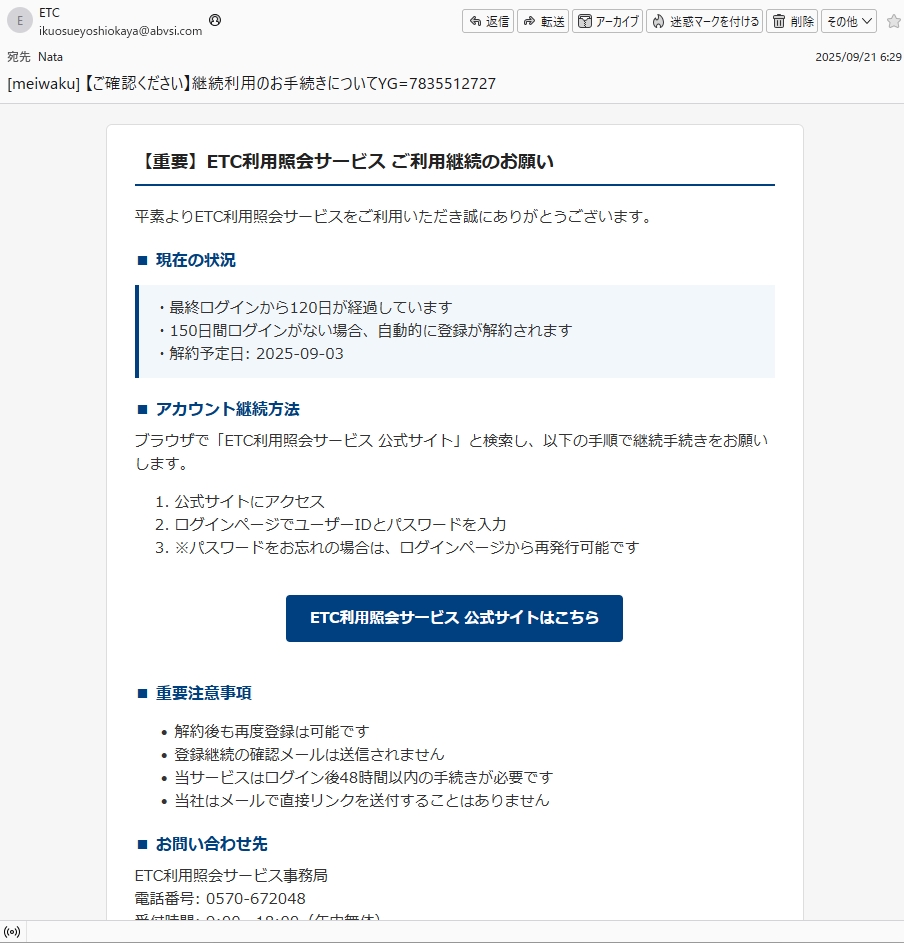Image resolution: width=904 pixels, height=943 pixels.
Task: Click the 現在の状況 section heading
Action: pos(195,260)
